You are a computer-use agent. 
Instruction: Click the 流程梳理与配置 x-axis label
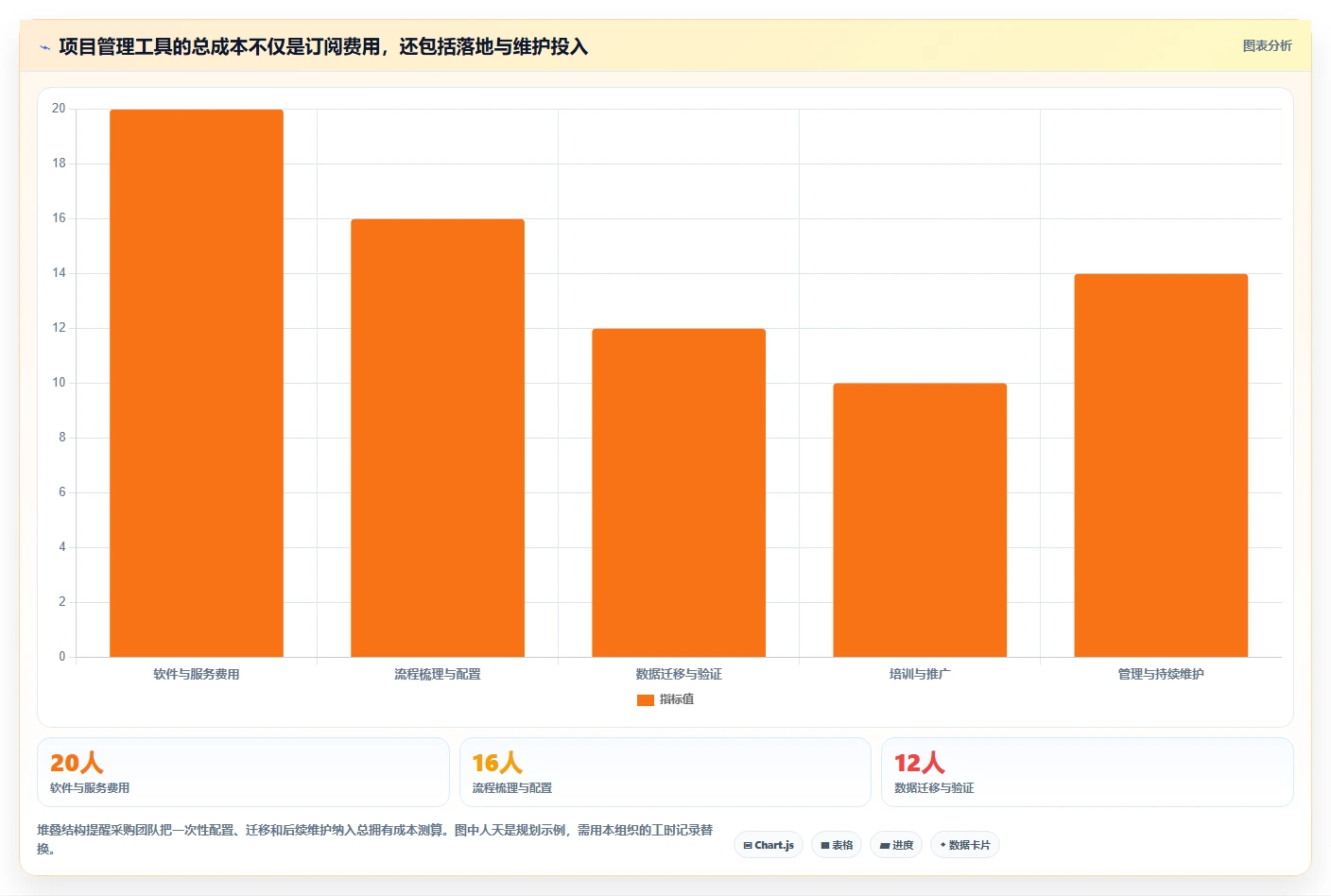[438, 674]
